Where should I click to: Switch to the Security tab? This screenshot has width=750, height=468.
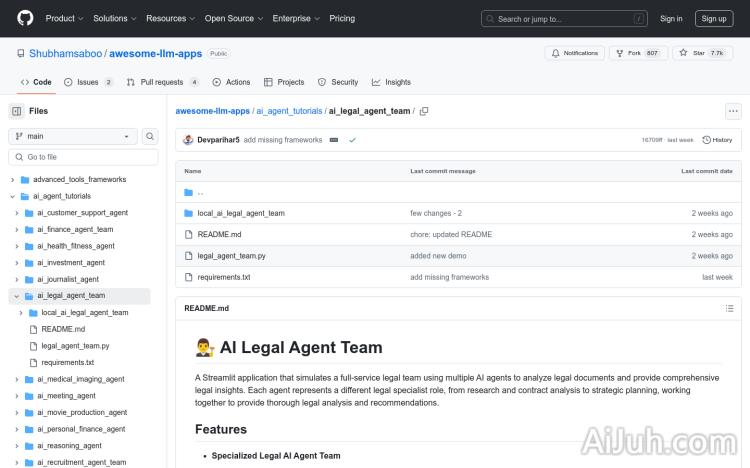[338, 82]
